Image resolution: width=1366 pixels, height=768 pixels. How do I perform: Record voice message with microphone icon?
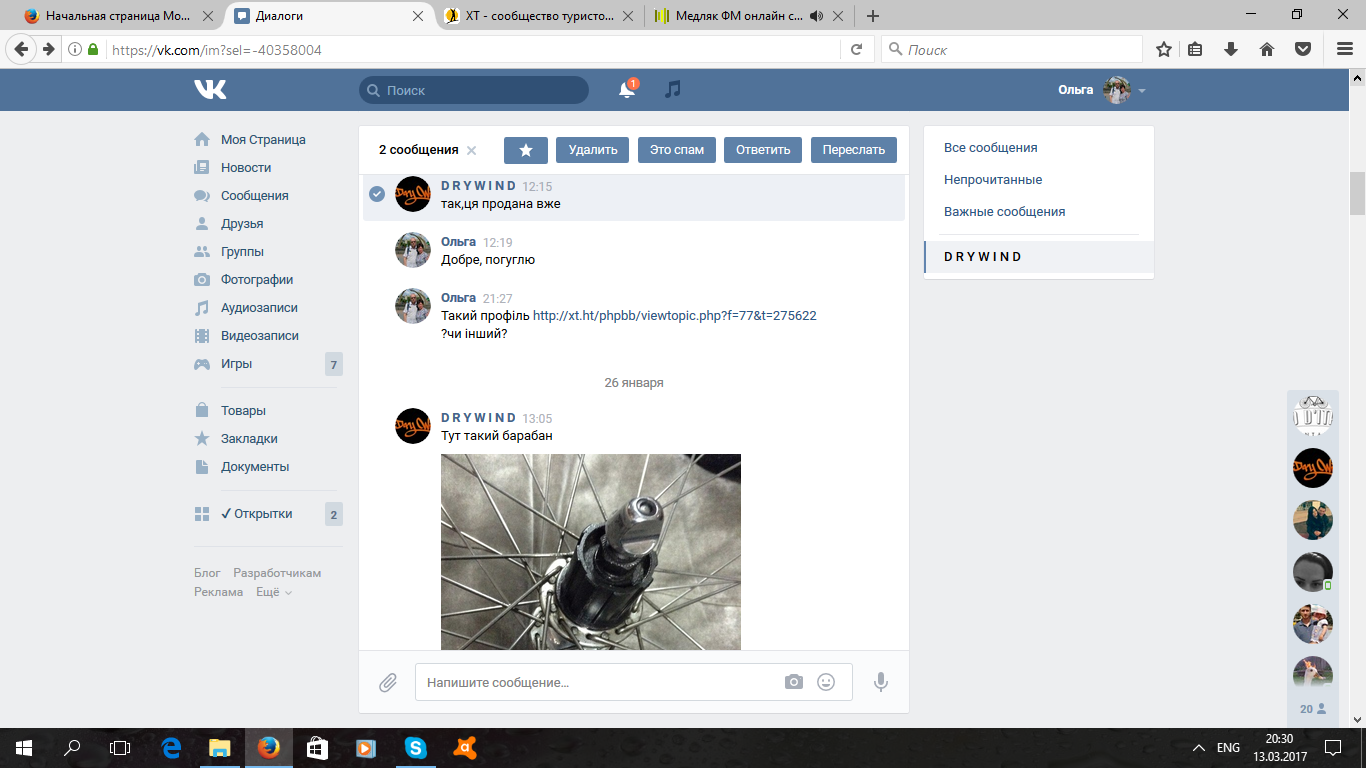881,682
